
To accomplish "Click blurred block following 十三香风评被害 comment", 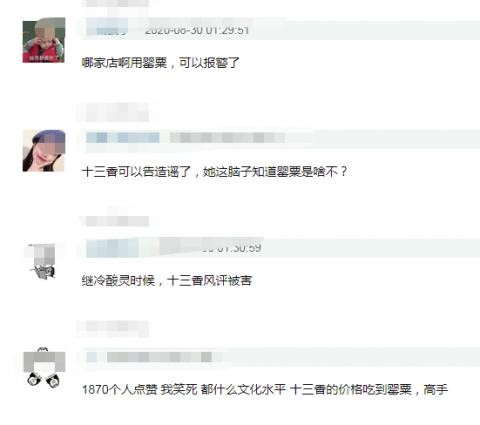I will point(113,328).
